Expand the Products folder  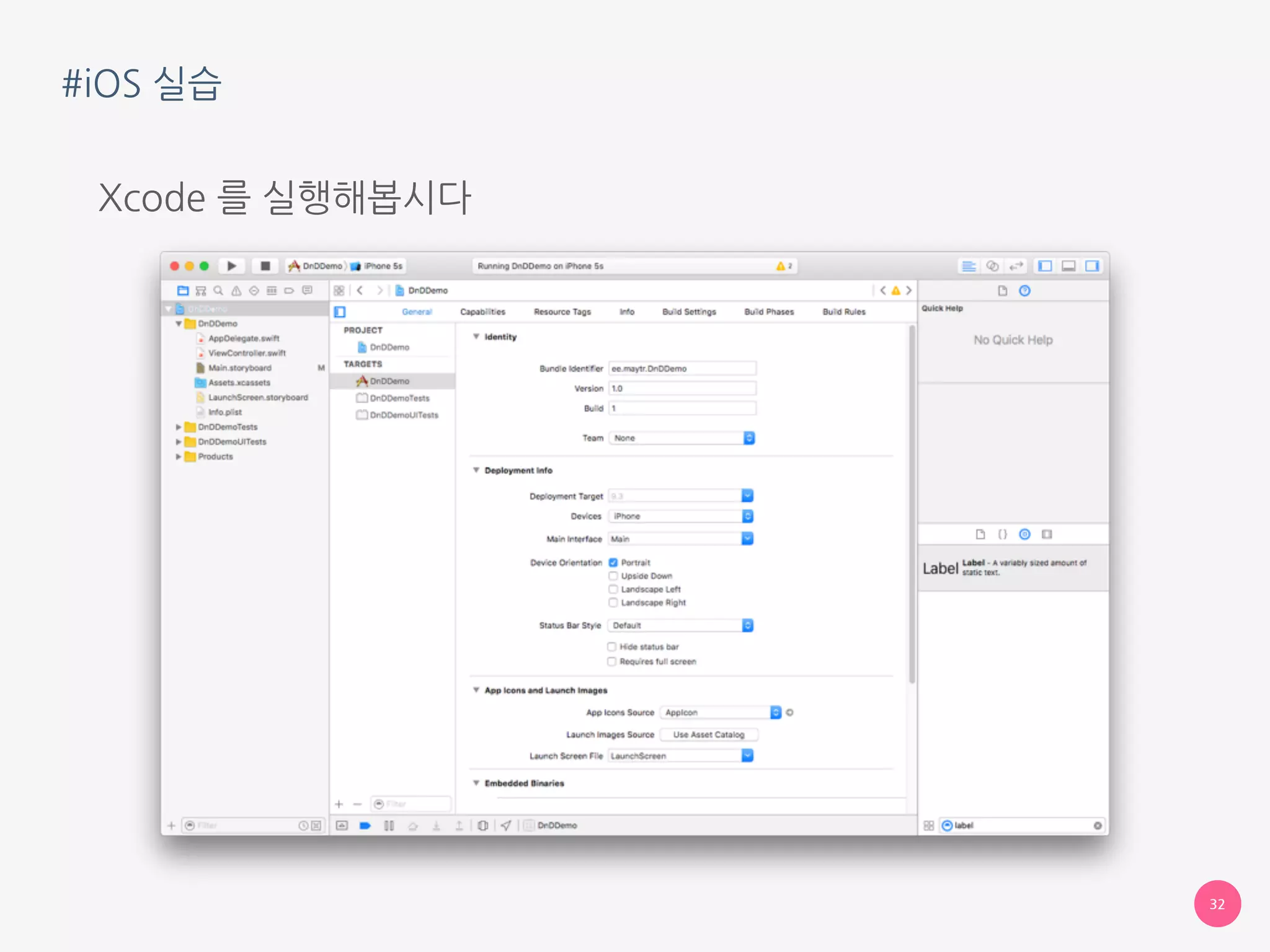178,457
